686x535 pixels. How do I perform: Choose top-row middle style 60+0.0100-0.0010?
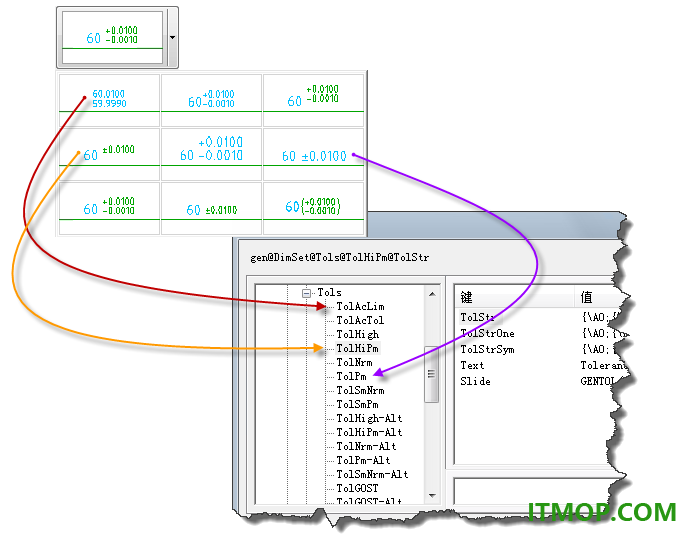coord(211,100)
